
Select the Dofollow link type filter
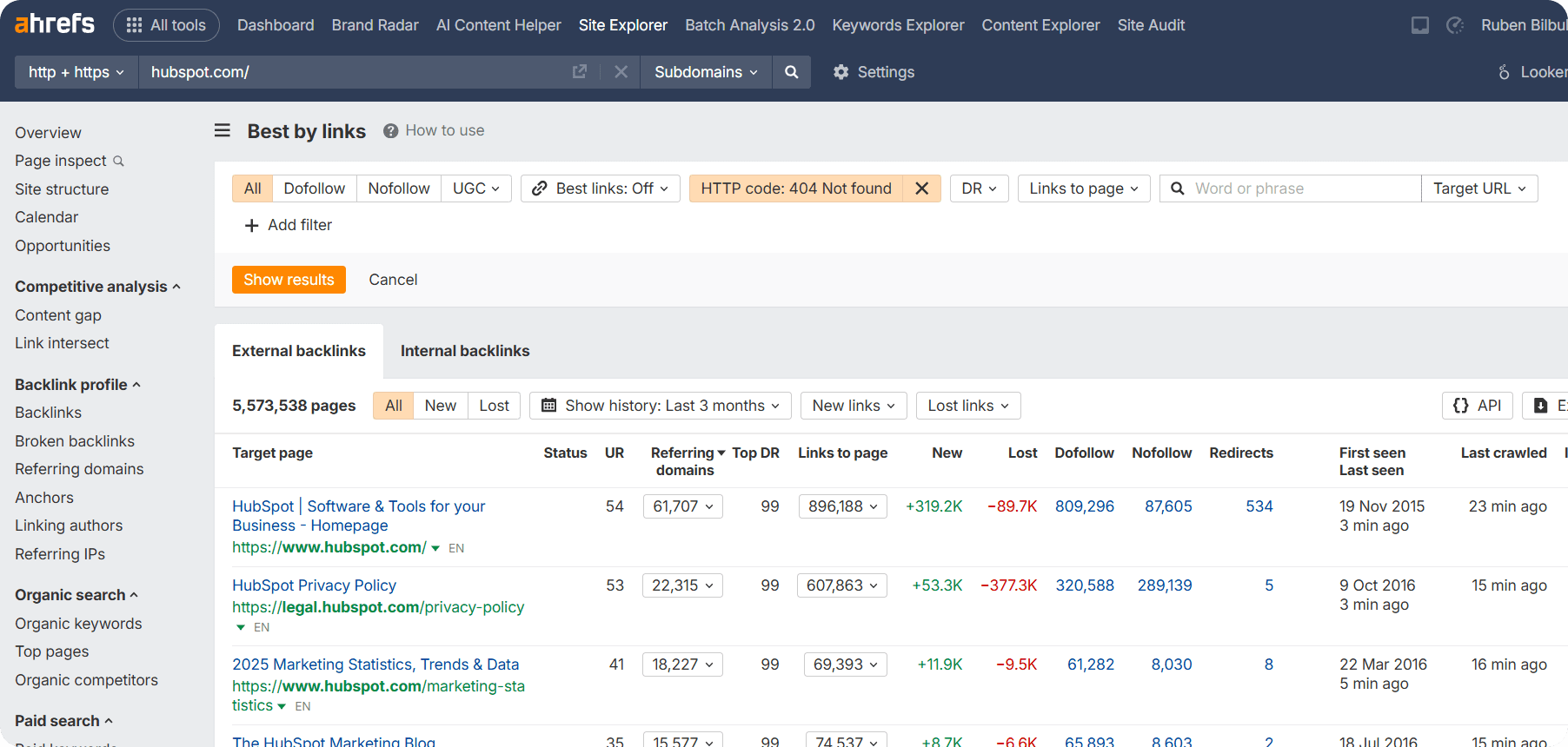click(314, 188)
